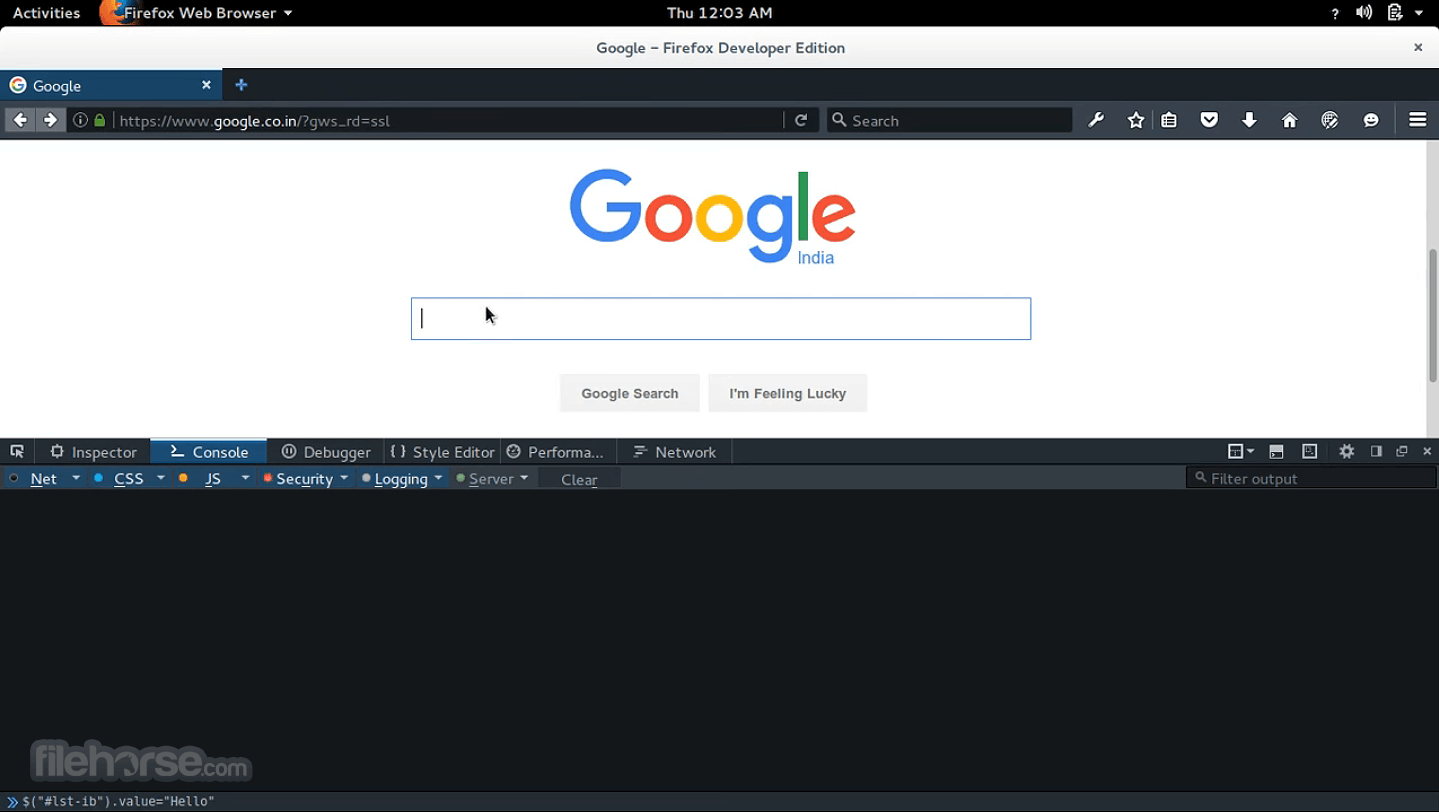Open GNOME Activities overview
1439x812 pixels.
46,13
